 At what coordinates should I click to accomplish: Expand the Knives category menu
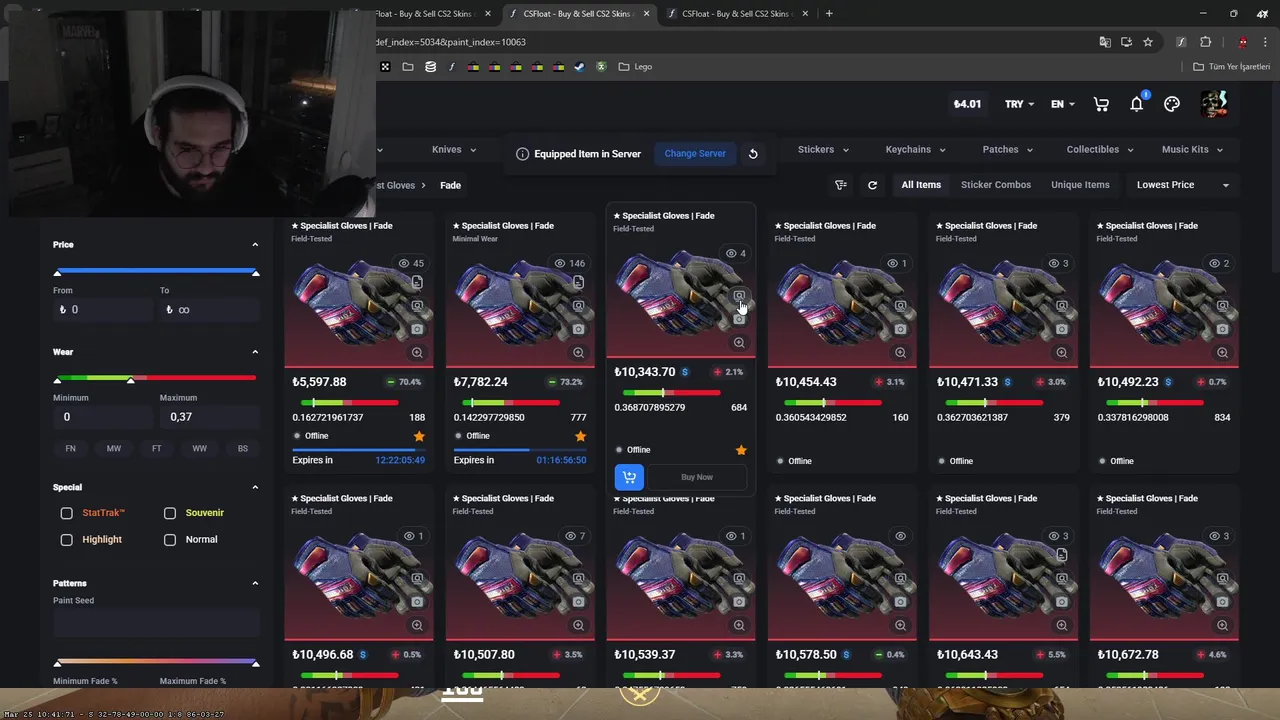pyautogui.click(x=454, y=150)
